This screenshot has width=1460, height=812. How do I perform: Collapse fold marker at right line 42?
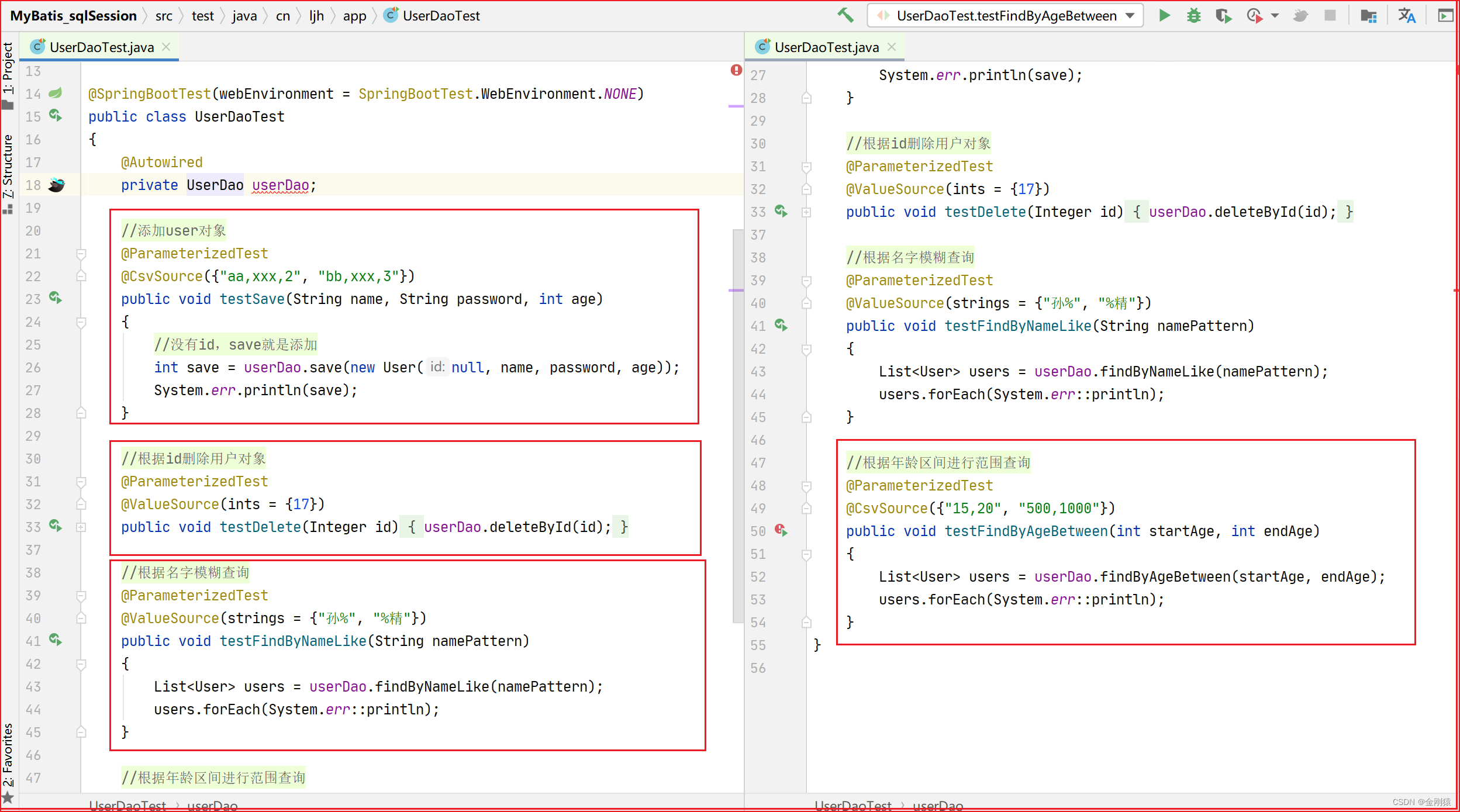coord(806,349)
